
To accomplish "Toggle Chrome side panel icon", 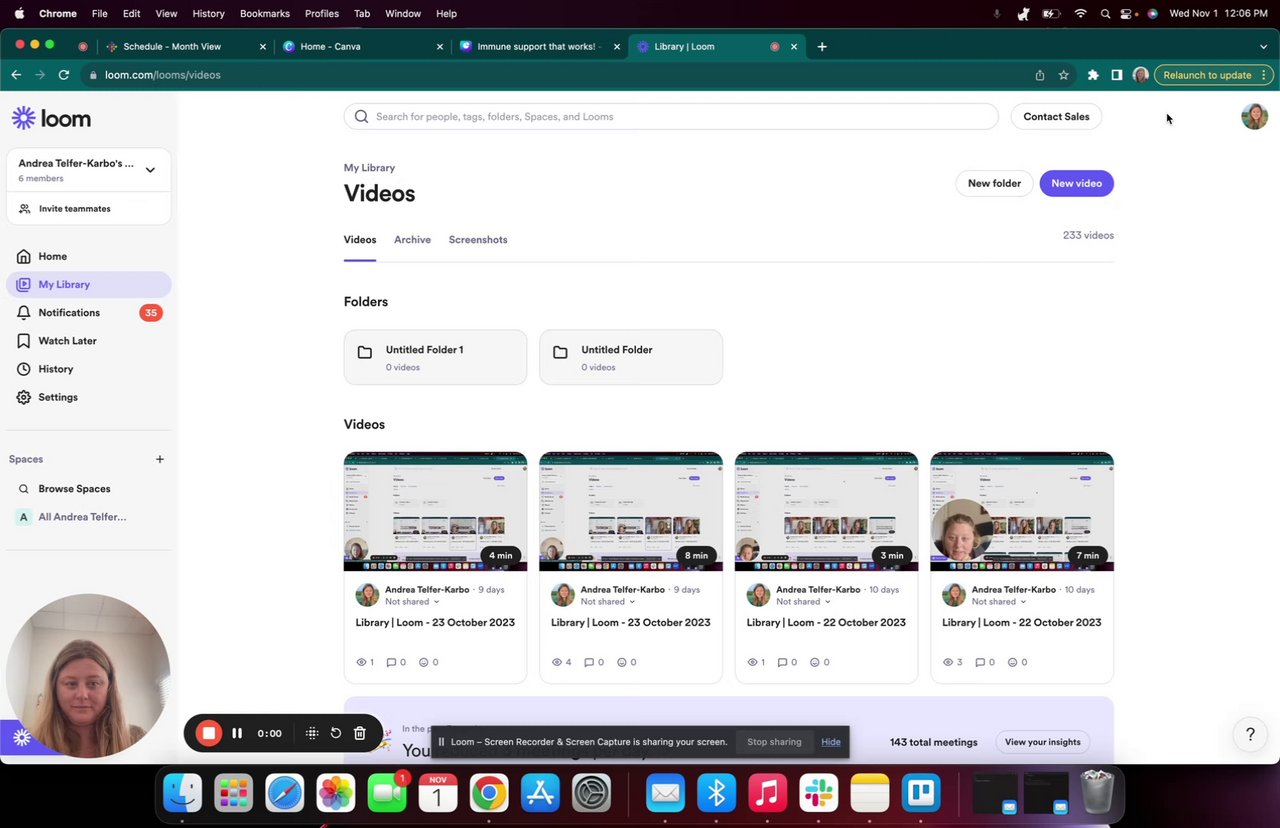I will pyautogui.click(x=1117, y=75).
